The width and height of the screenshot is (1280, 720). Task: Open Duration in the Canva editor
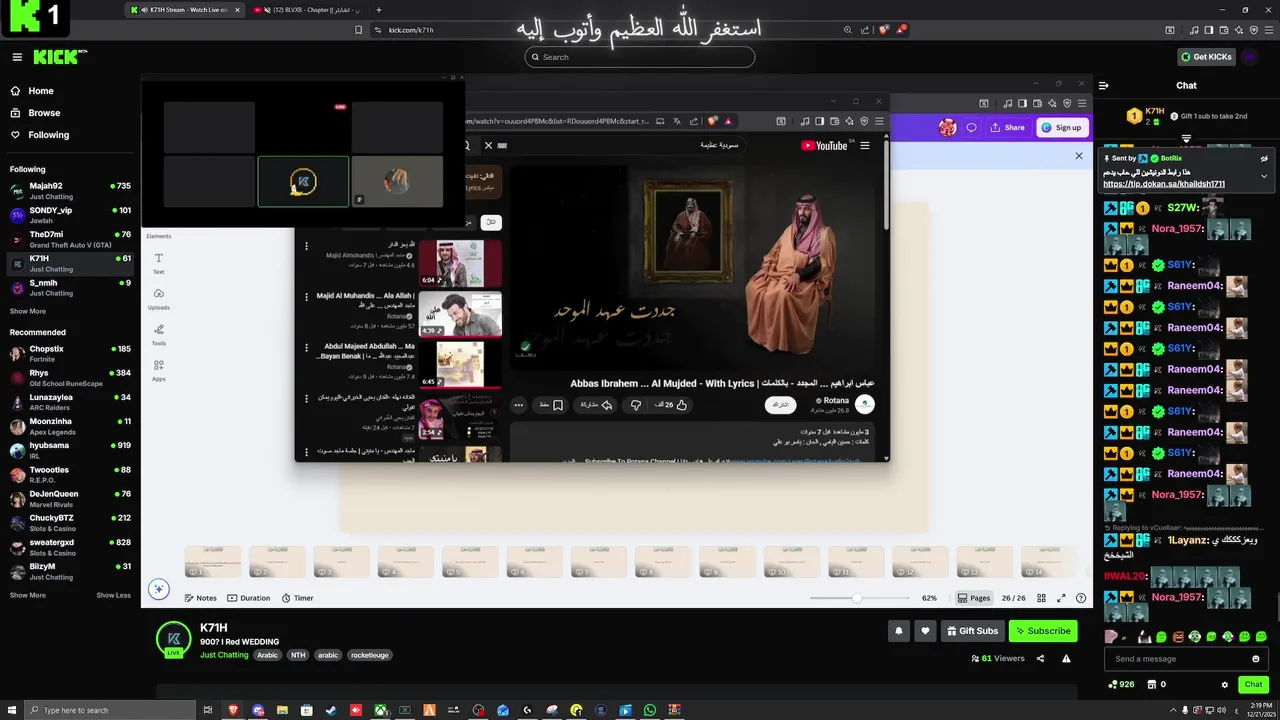pos(249,598)
